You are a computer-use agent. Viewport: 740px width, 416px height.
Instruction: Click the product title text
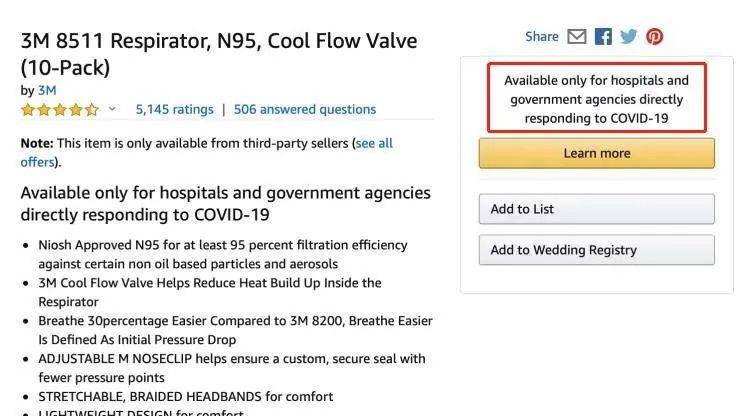point(219,54)
